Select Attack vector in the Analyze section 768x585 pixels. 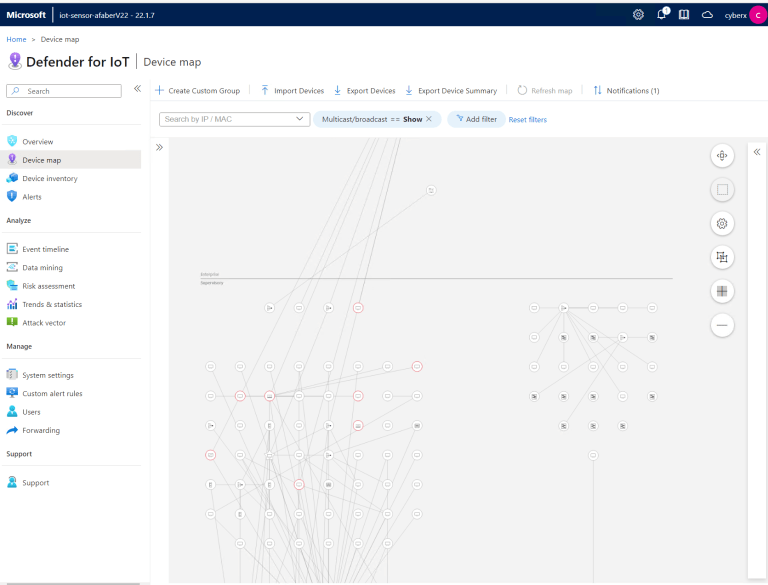(43, 323)
